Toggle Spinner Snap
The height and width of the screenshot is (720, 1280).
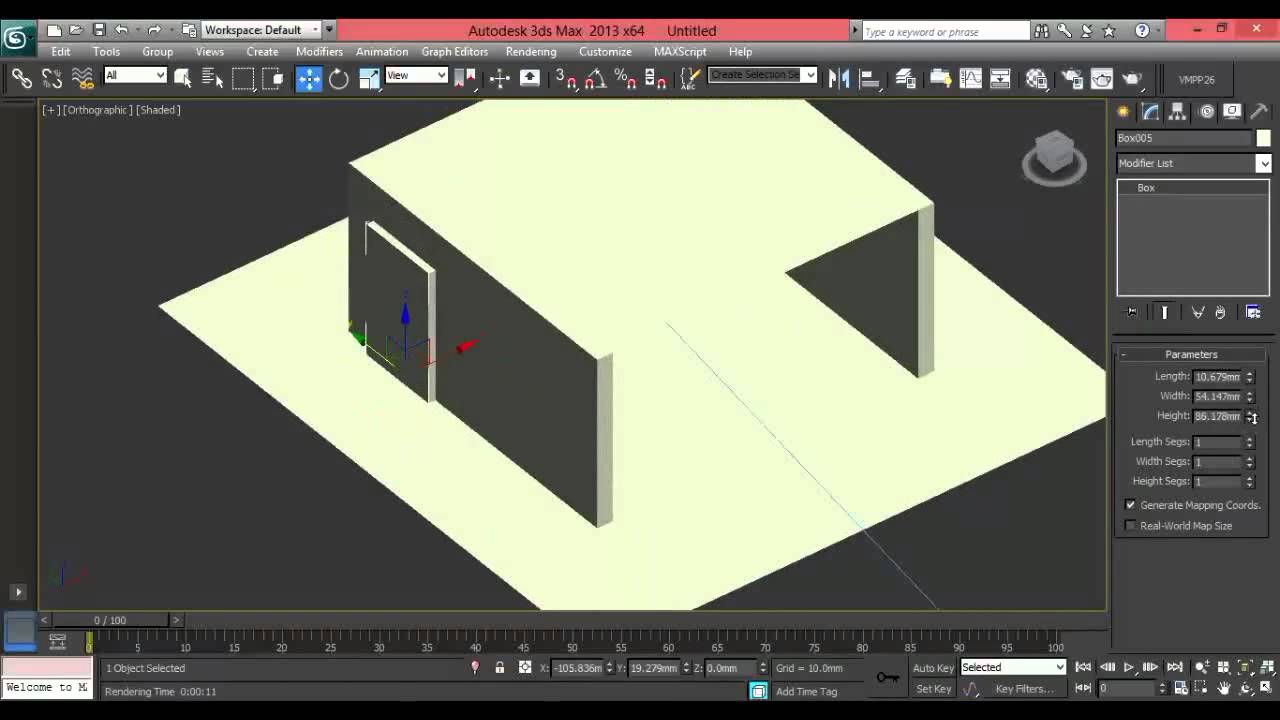tap(656, 78)
